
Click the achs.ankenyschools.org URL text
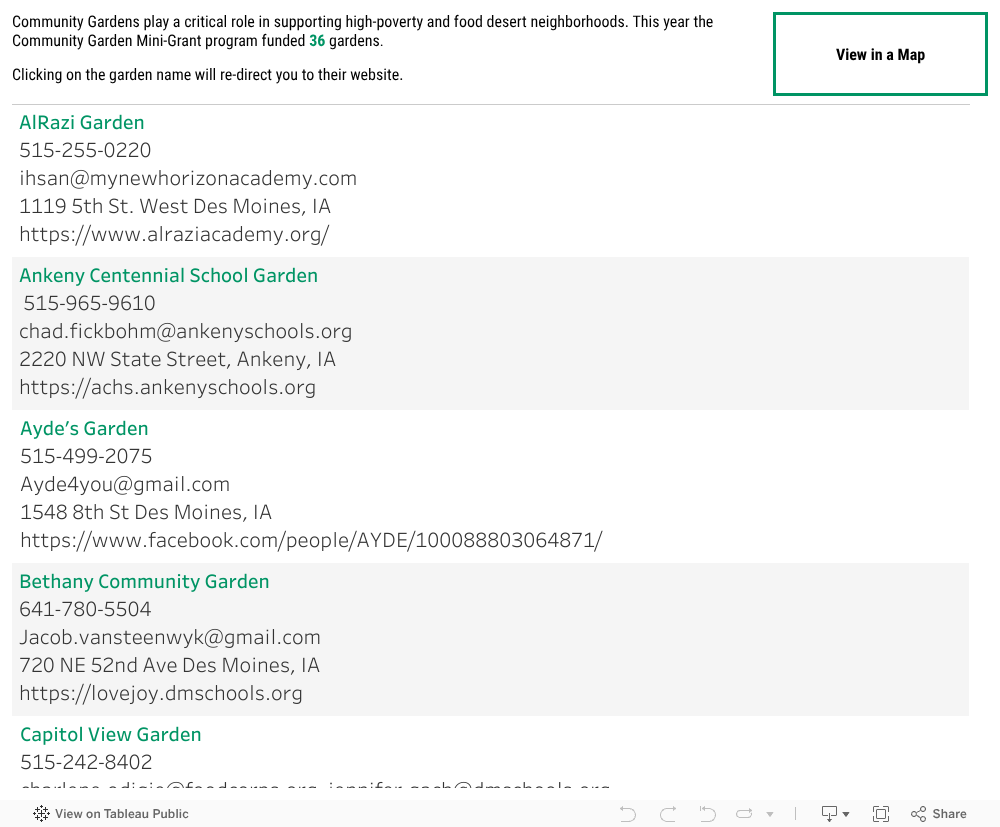click(167, 388)
